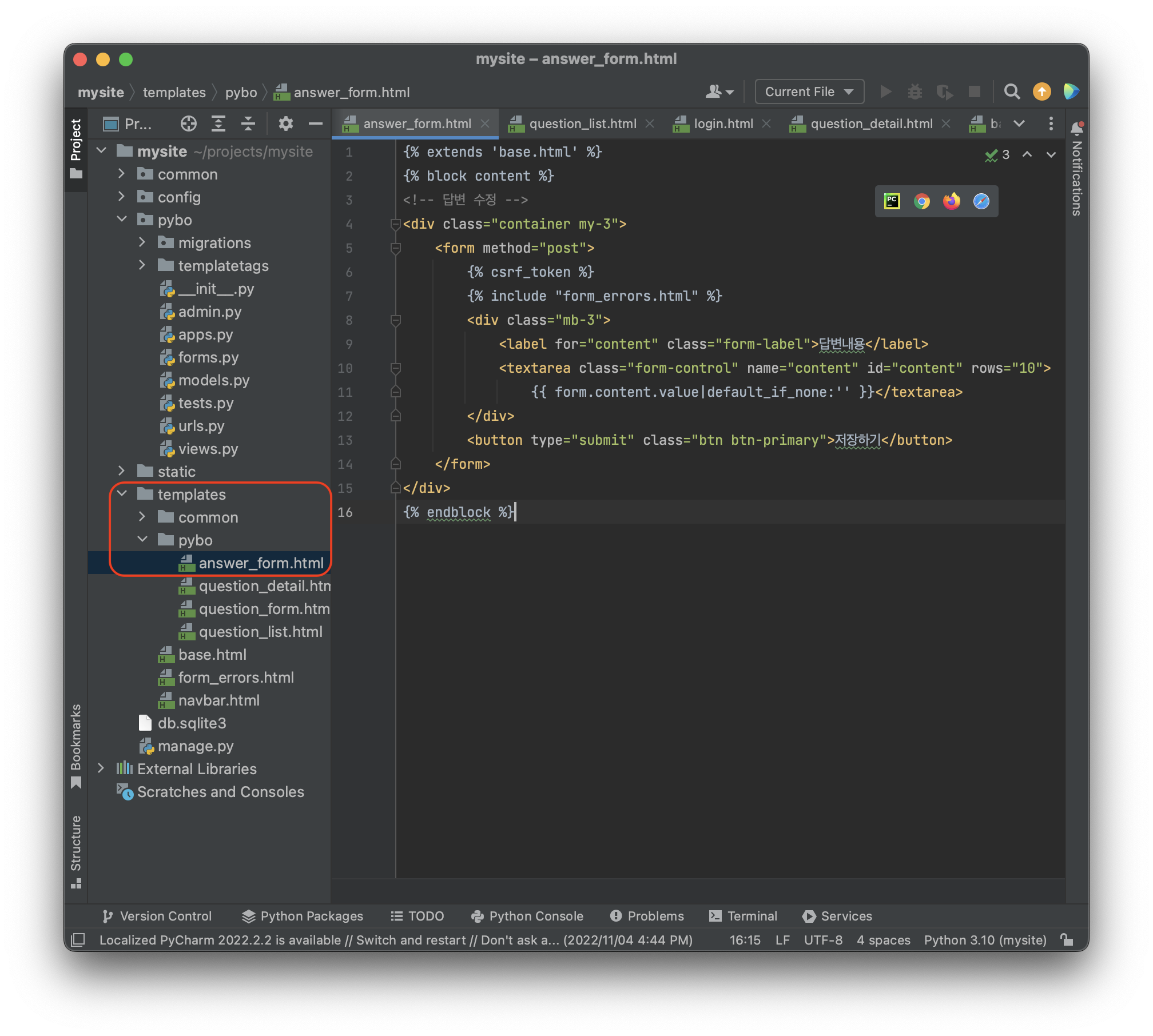Screen dimensions: 1153x1036
Task: Collapse the templates folder
Action: coord(122,494)
